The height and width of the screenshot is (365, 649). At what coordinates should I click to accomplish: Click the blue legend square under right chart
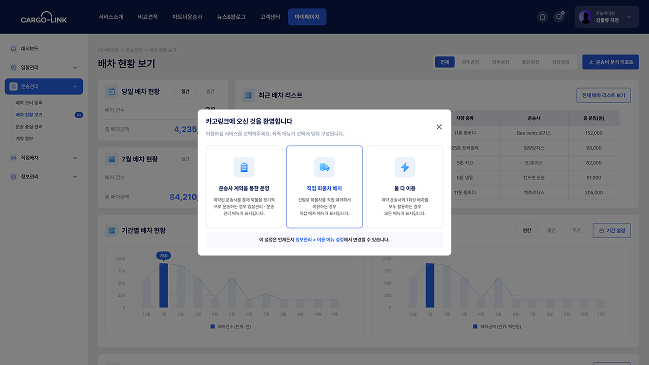[x=475, y=327]
